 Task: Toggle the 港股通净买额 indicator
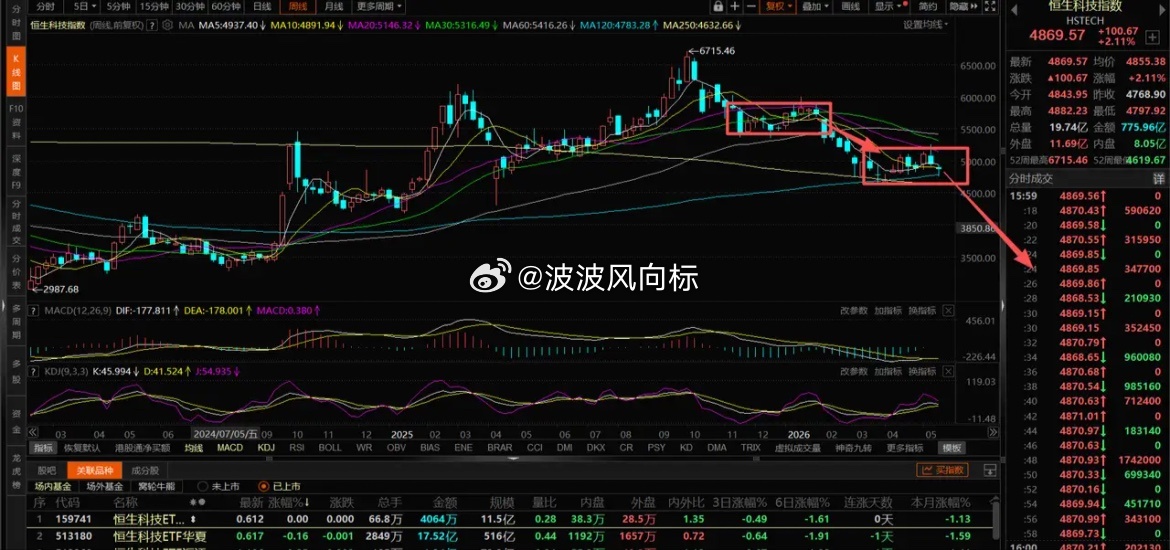point(142,448)
